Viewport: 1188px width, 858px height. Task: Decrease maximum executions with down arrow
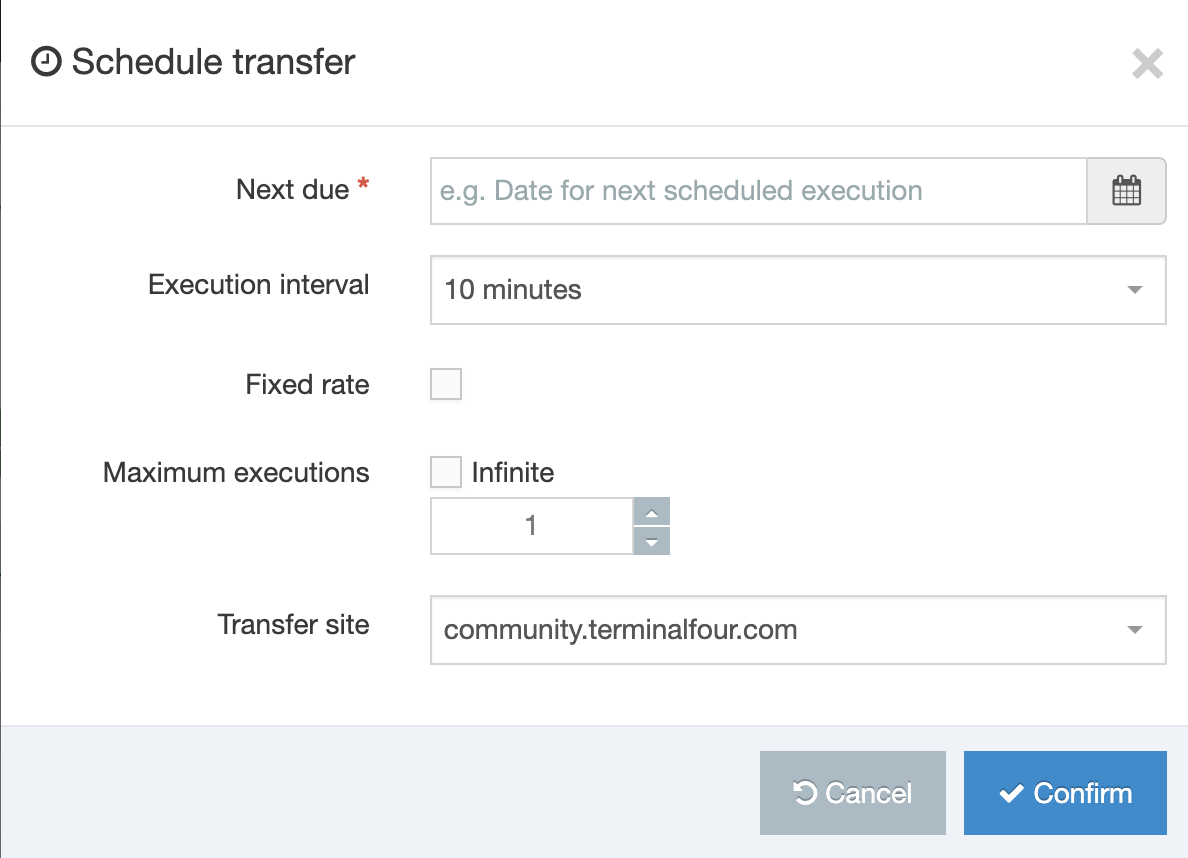[651, 541]
